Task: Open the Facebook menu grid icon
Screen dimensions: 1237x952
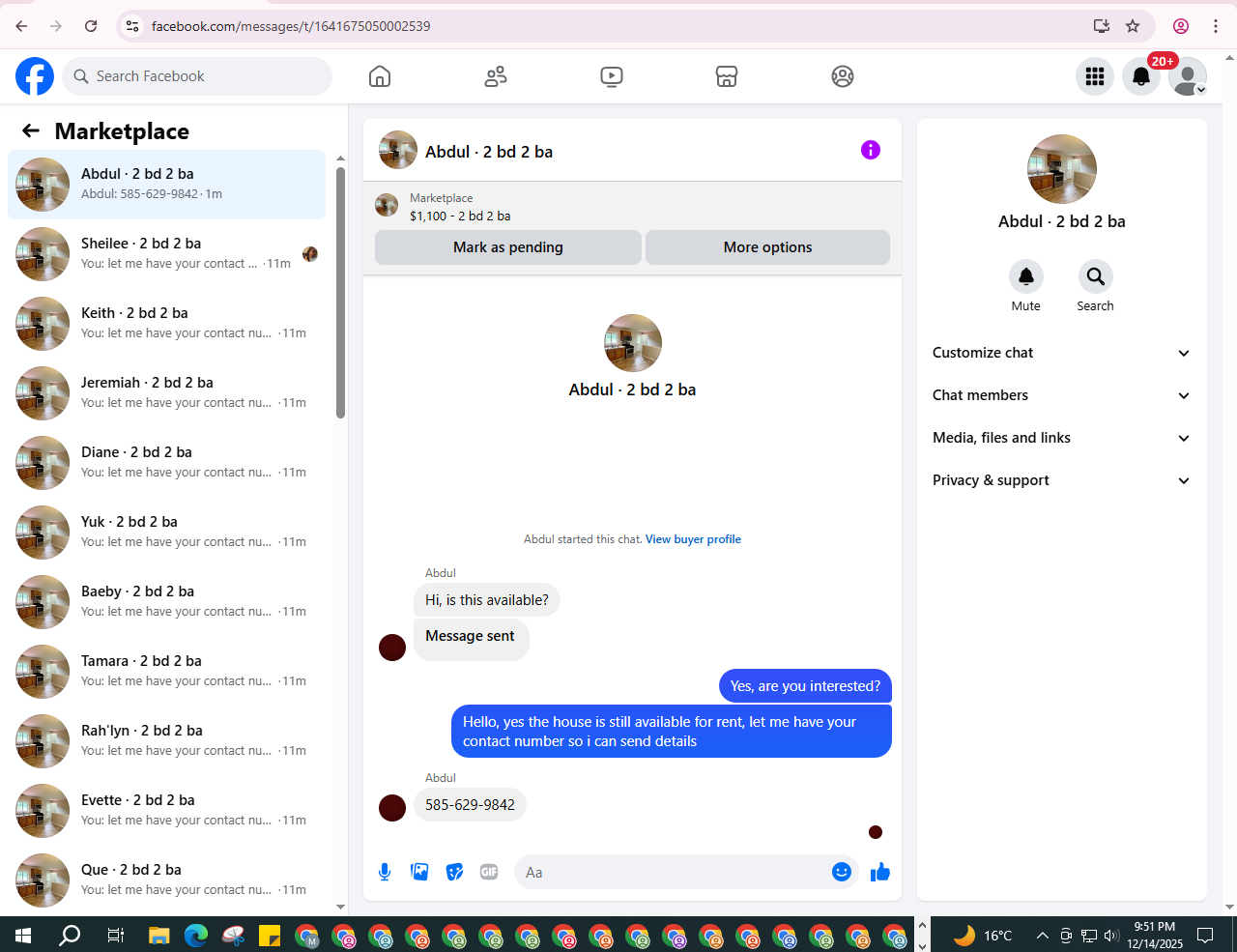Action: coord(1095,76)
